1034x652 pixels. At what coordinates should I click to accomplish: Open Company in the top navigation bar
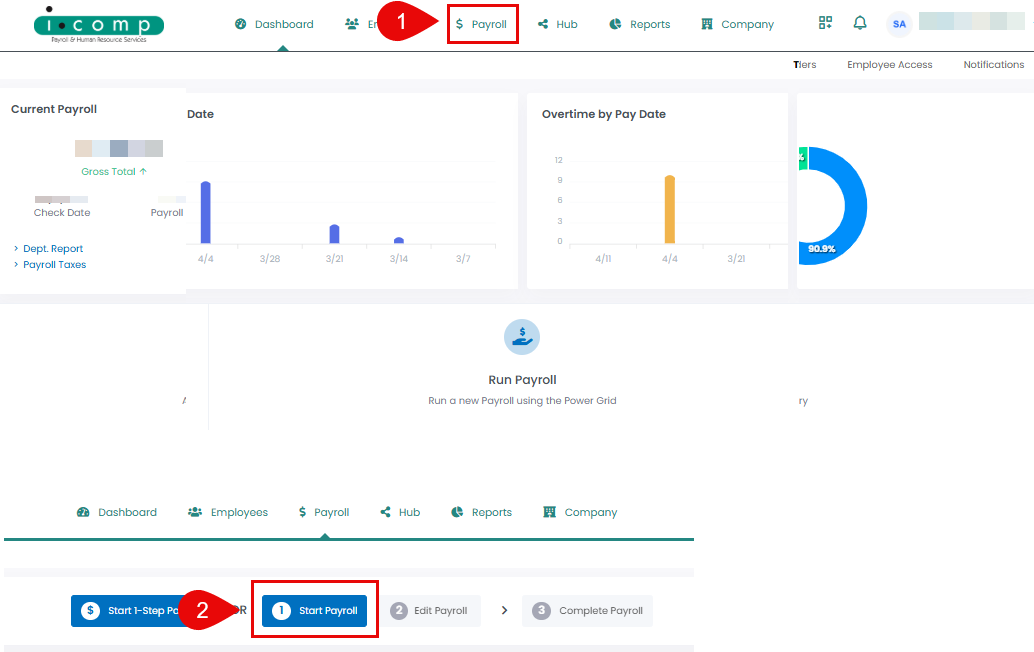coord(737,24)
